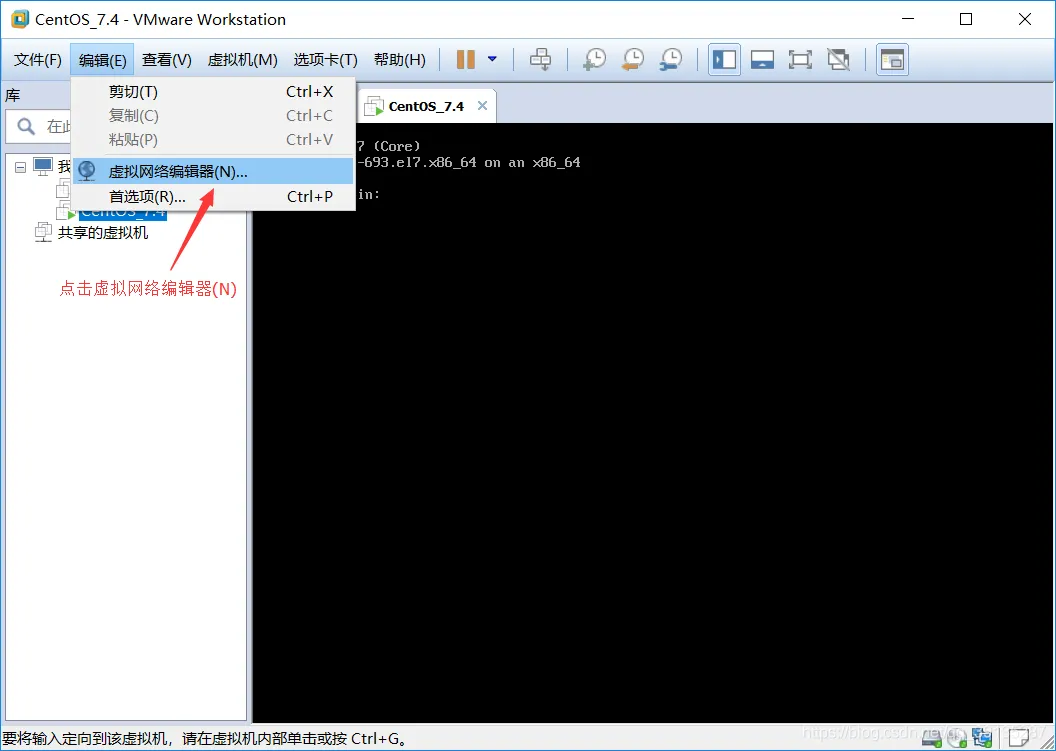Enter full screen mode
This screenshot has height=751, width=1056.
(x=800, y=59)
